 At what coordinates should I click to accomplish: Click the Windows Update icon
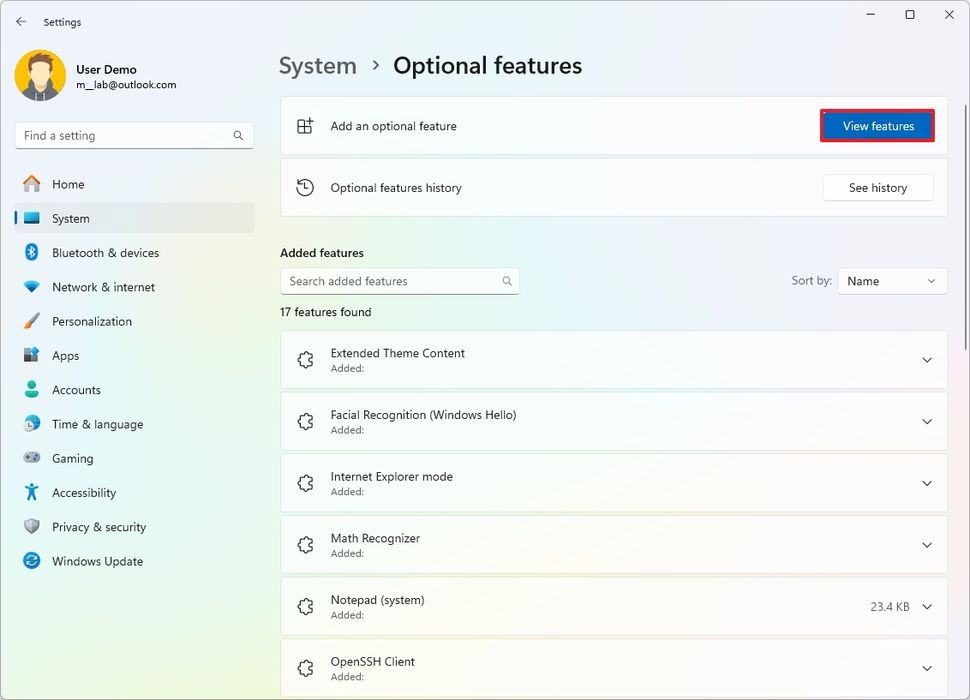click(x=30, y=561)
